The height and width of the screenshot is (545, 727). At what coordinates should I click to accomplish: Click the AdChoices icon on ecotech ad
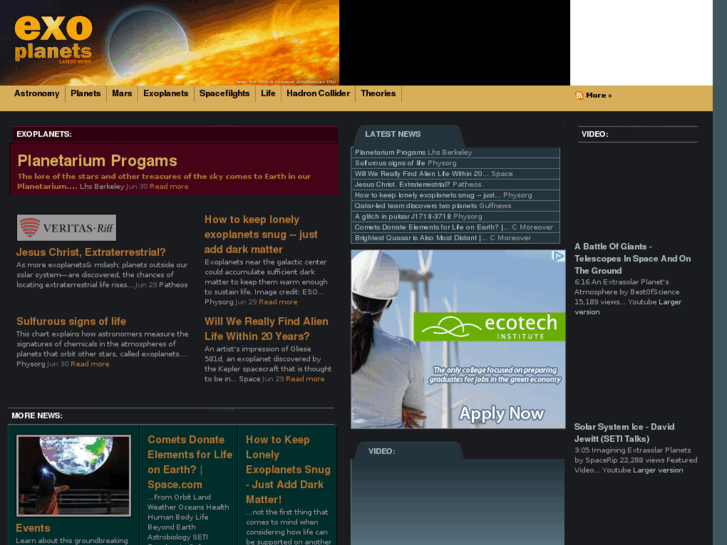tap(559, 256)
